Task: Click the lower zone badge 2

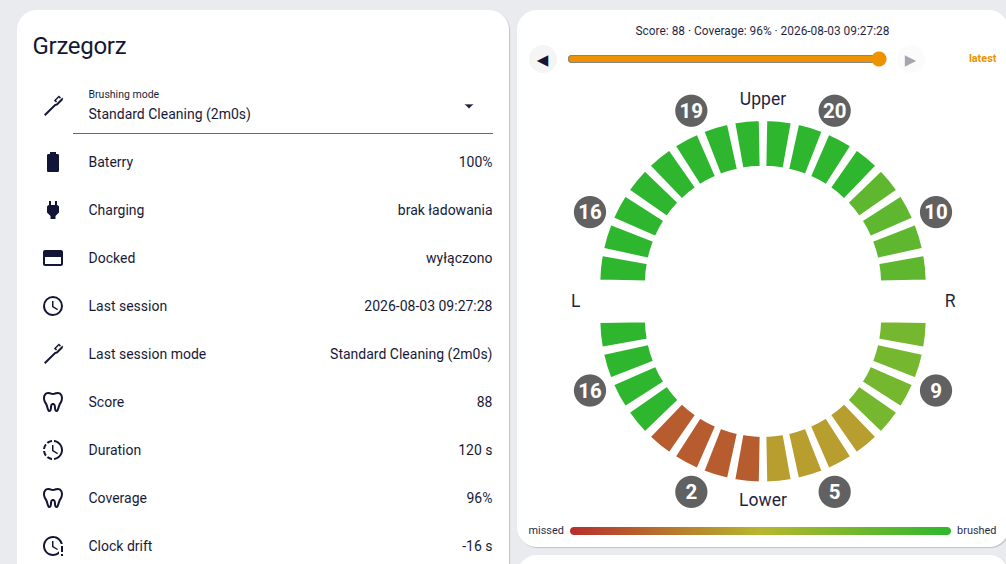Action: (691, 492)
